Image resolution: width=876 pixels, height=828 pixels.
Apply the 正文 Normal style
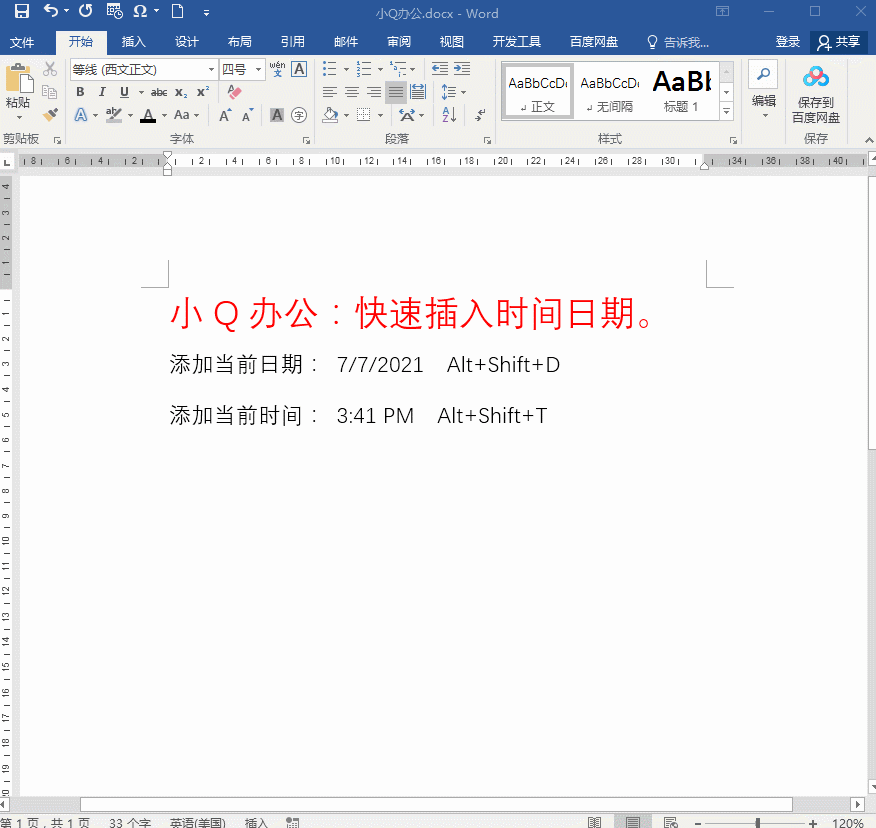pos(538,91)
